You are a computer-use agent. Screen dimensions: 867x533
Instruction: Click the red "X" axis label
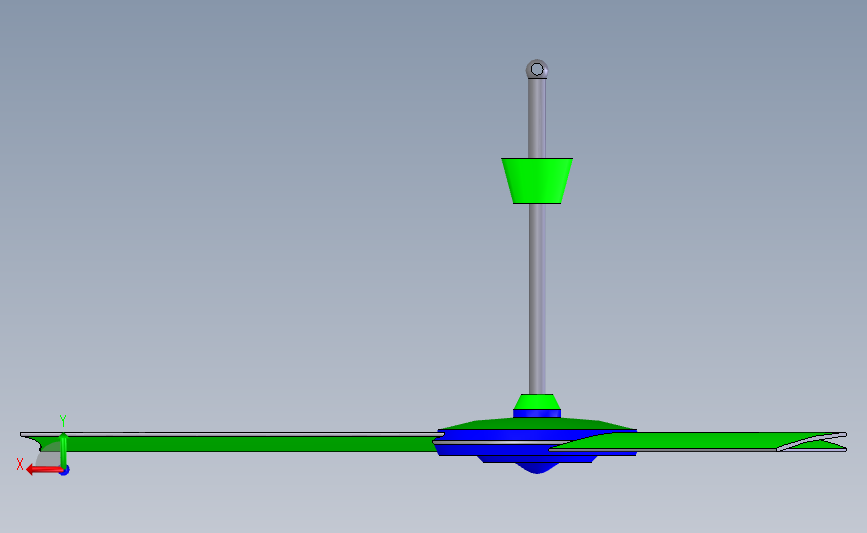[x=20, y=464]
